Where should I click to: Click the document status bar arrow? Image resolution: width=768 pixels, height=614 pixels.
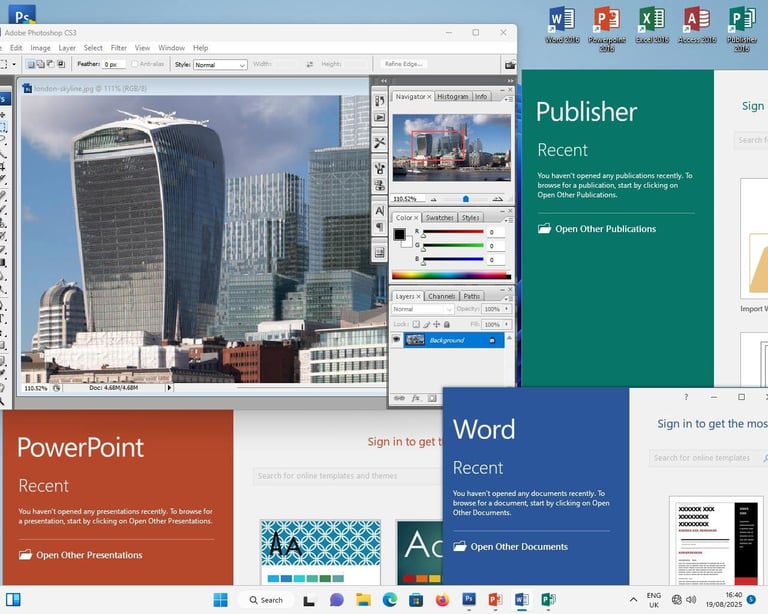169,388
